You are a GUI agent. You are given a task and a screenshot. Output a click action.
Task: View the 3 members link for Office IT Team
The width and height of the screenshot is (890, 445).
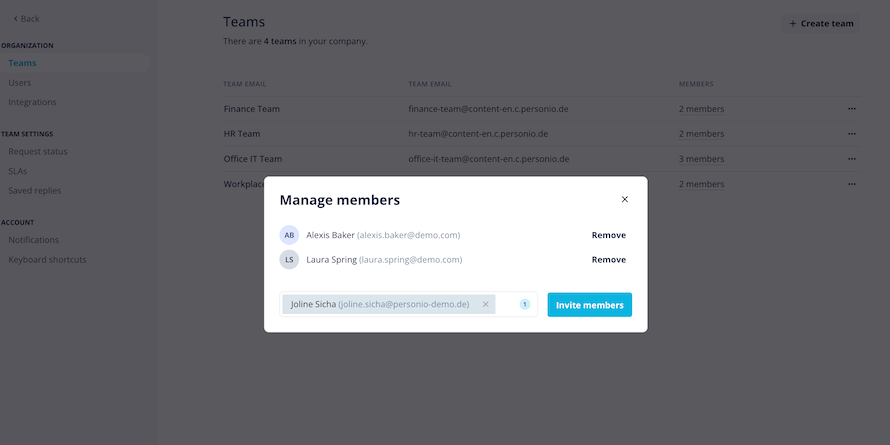[701, 159]
